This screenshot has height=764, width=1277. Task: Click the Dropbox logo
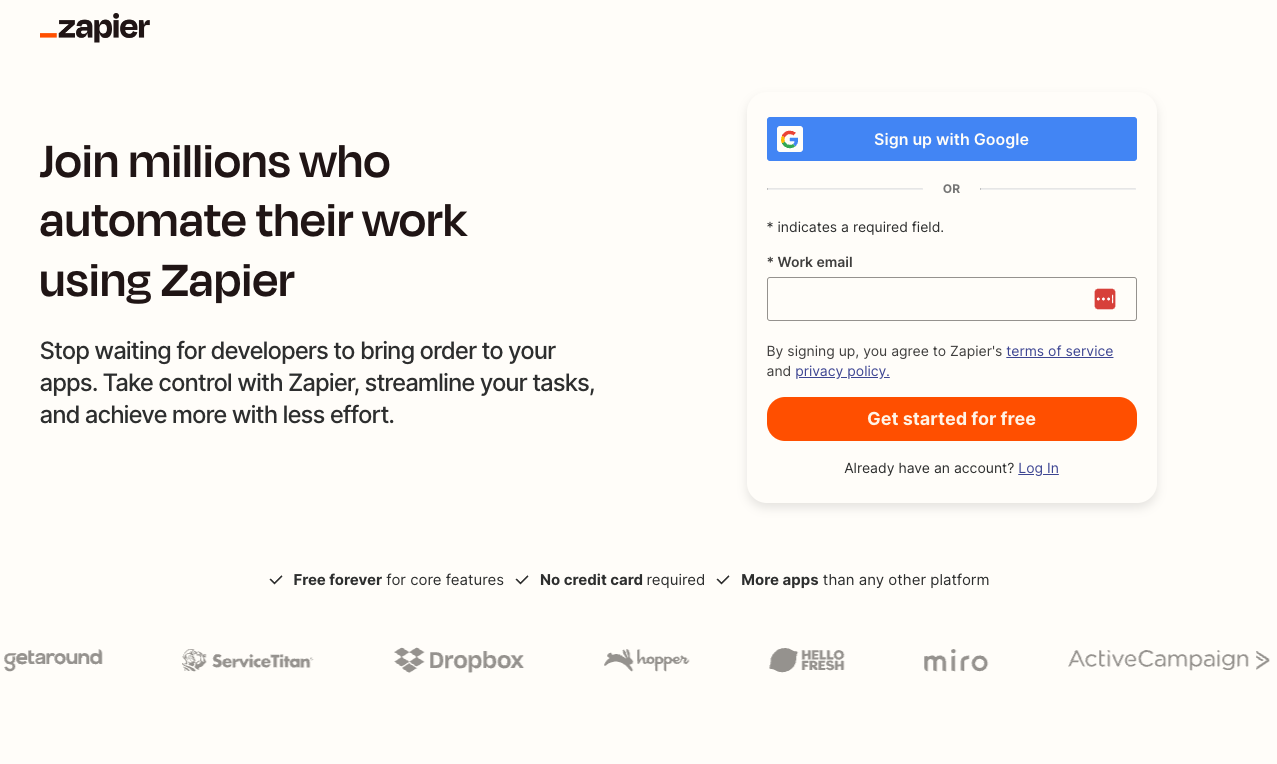(x=458, y=660)
